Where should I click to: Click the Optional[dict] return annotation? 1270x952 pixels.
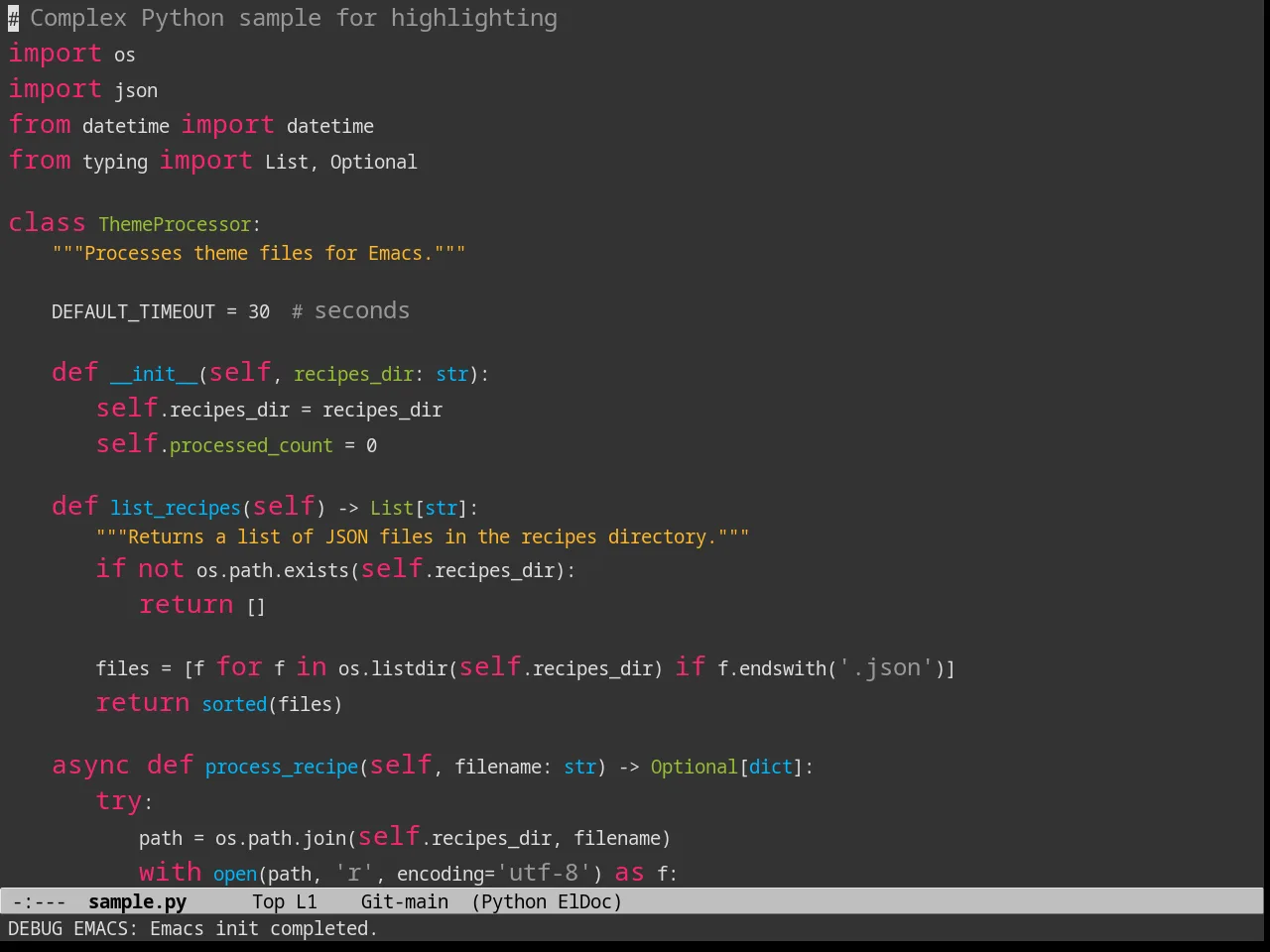point(726,767)
